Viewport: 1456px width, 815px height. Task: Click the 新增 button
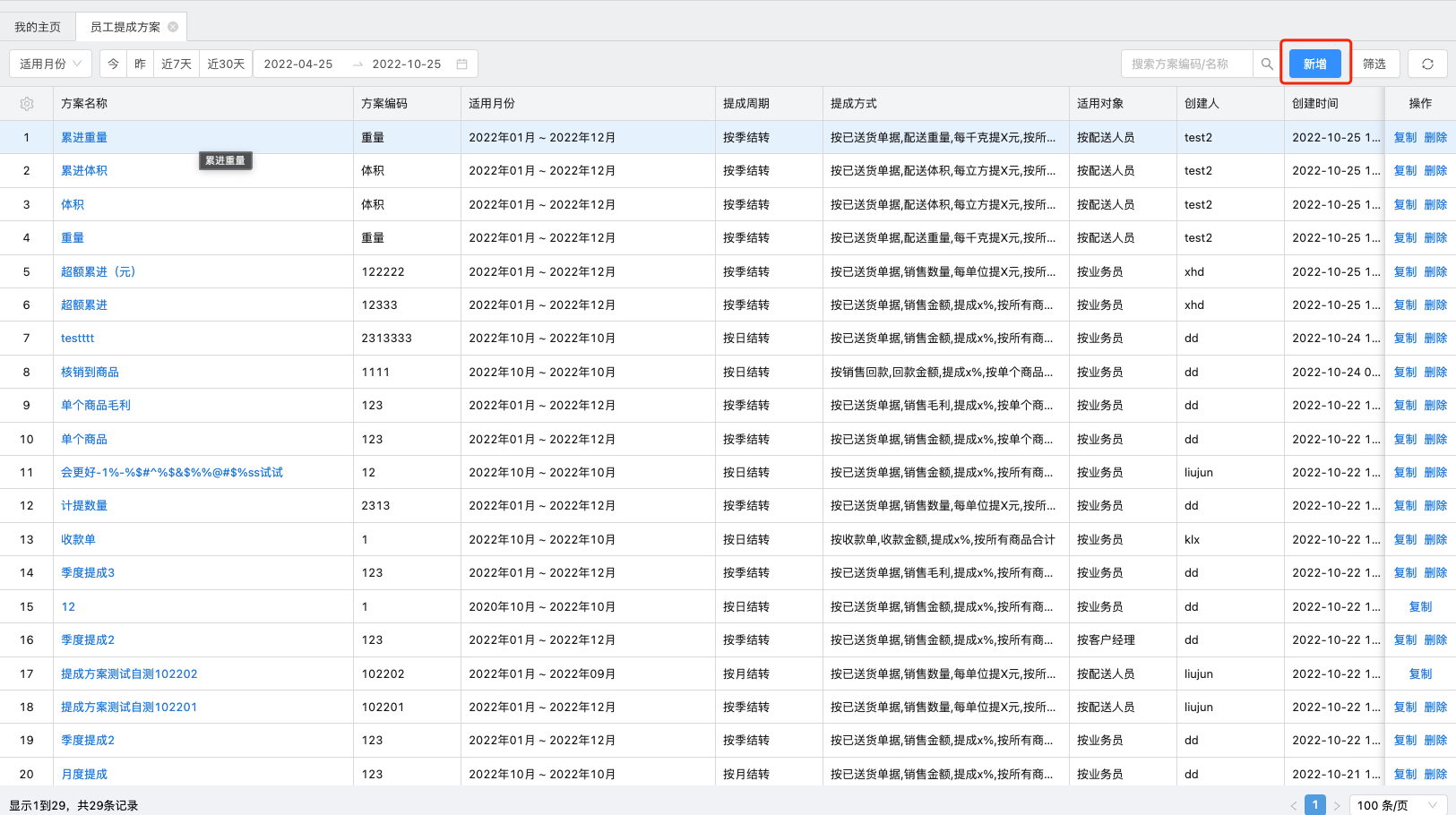click(x=1315, y=64)
